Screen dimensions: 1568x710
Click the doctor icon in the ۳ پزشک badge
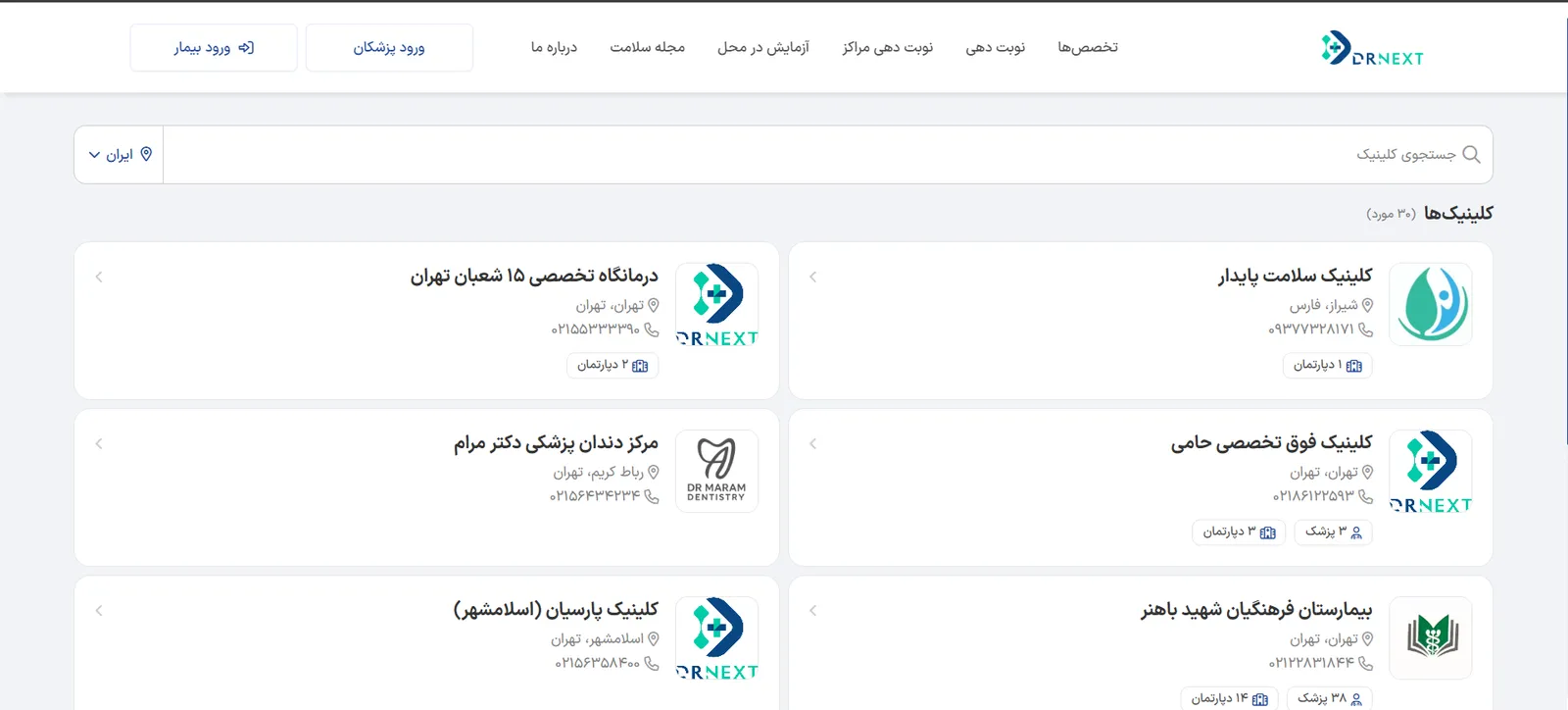[1356, 532]
